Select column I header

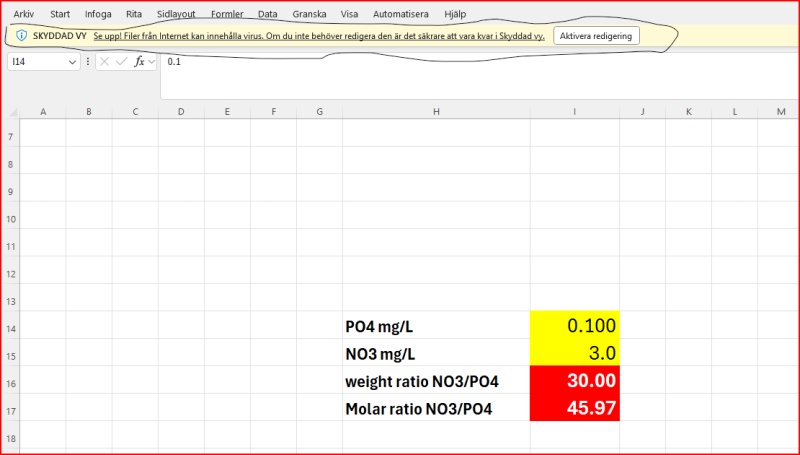pos(574,112)
